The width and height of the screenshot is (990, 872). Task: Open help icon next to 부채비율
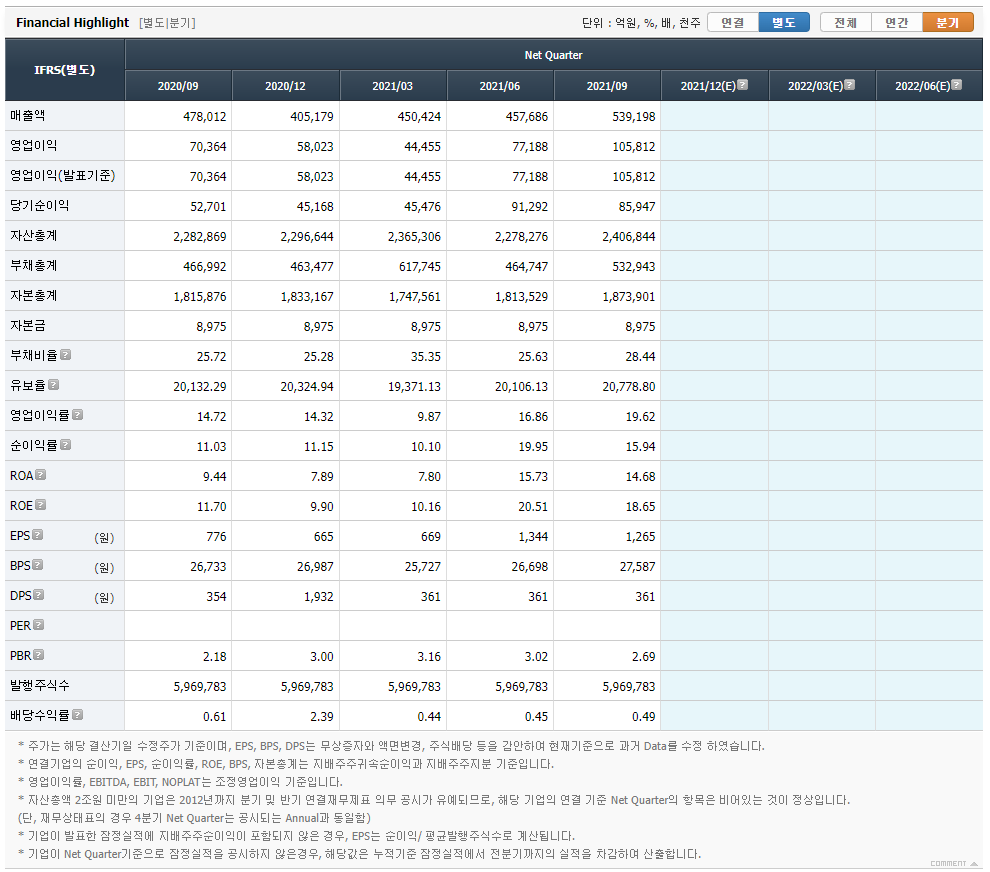pos(66,355)
